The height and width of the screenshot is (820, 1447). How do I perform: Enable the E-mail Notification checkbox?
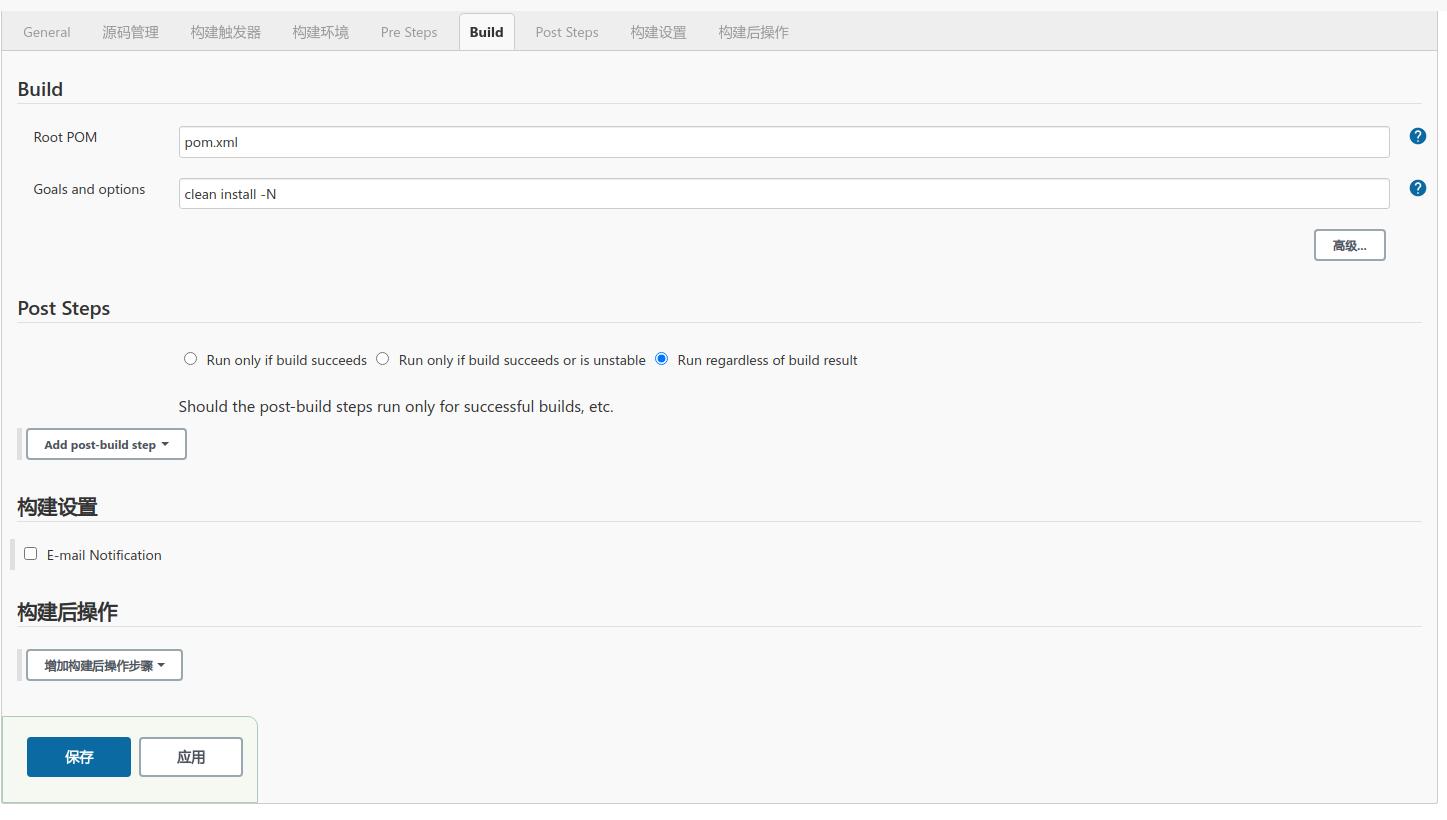[x=31, y=554]
